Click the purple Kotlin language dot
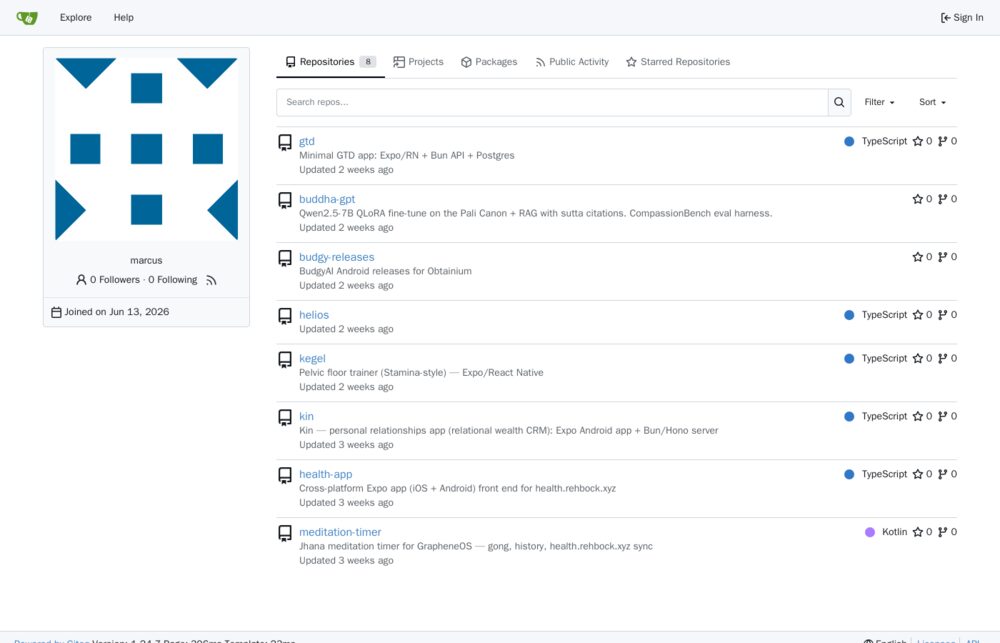 870,532
